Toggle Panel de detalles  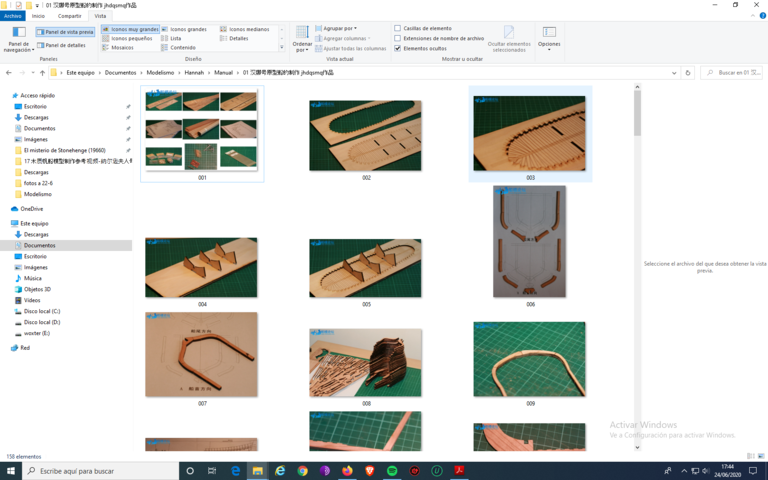(61, 45)
